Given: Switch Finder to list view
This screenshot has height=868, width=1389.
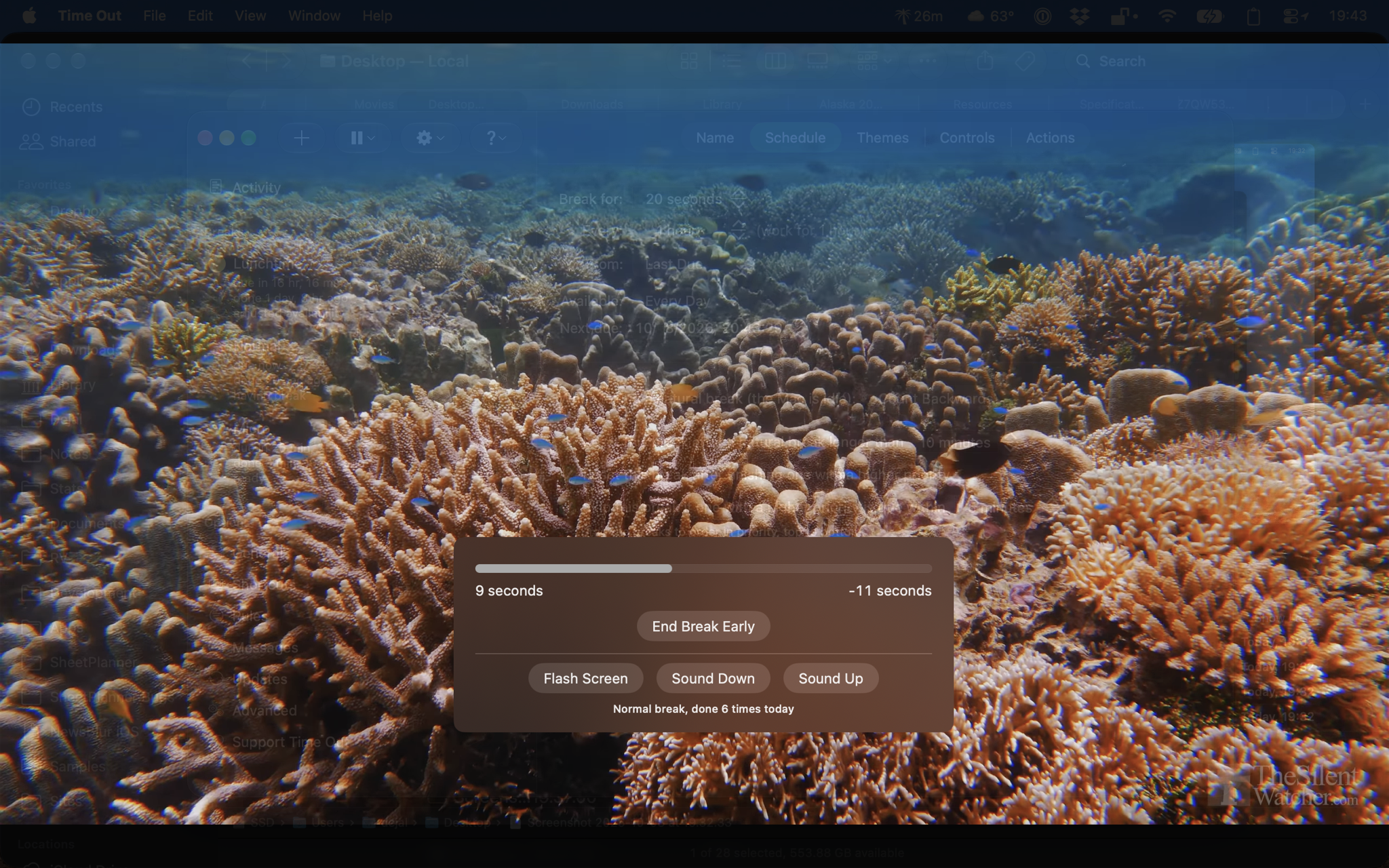Looking at the screenshot, I should pos(732,61).
